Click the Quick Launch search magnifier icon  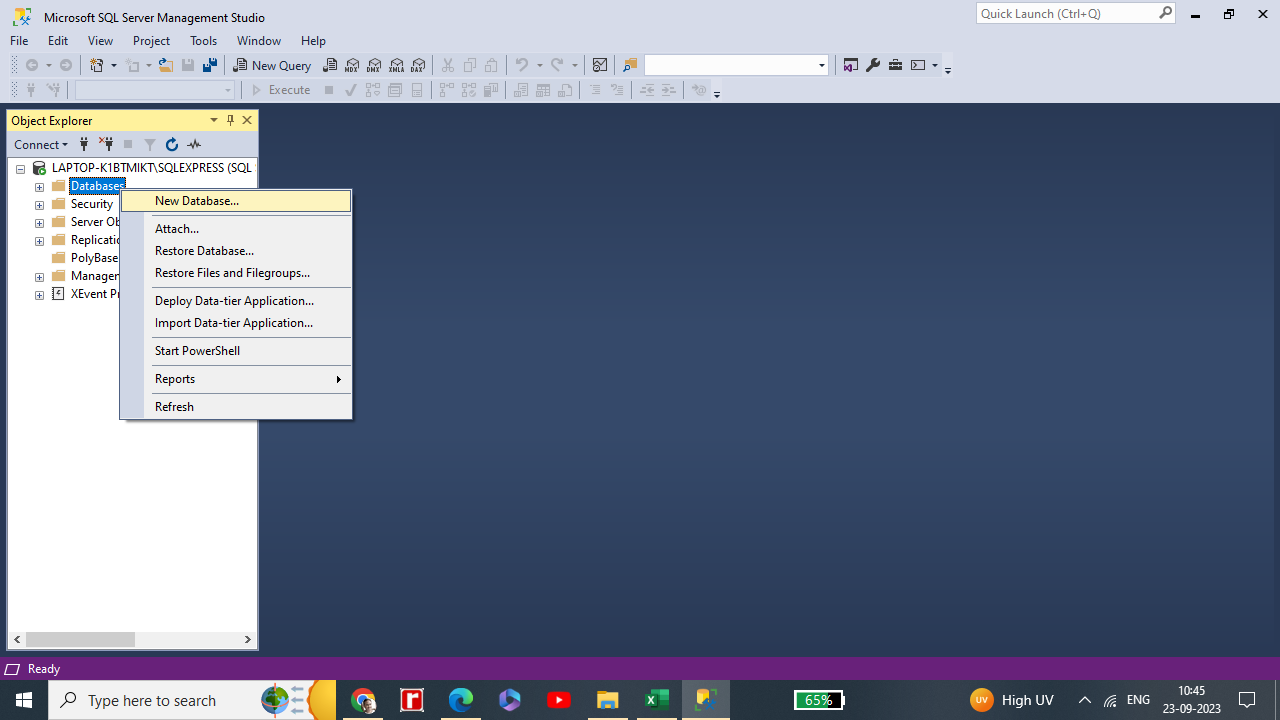[1165, 13]
